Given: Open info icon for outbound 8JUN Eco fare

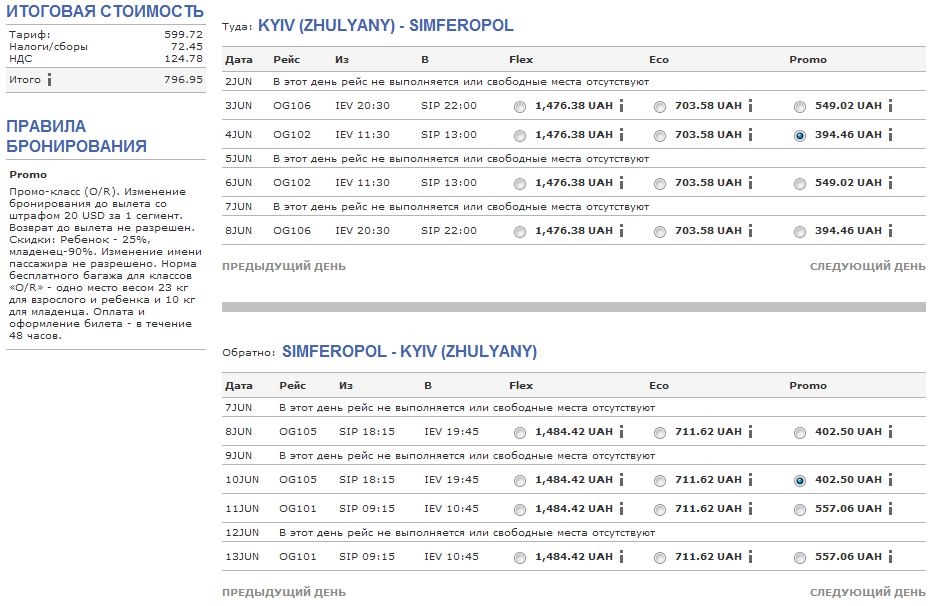Looking at the screenshot, I should coord(750,230).
